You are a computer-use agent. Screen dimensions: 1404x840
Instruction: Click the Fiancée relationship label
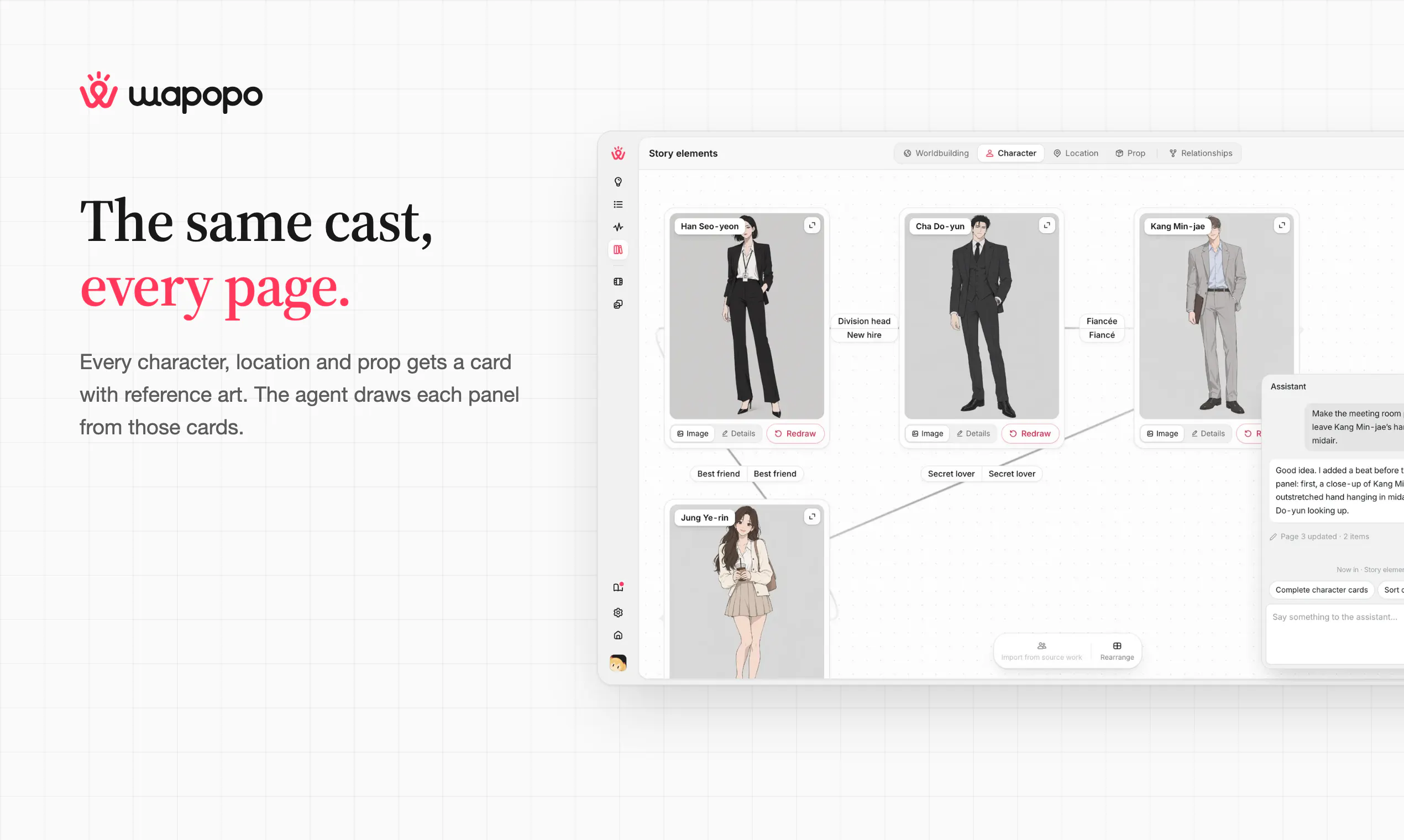tap(1101, 321)
